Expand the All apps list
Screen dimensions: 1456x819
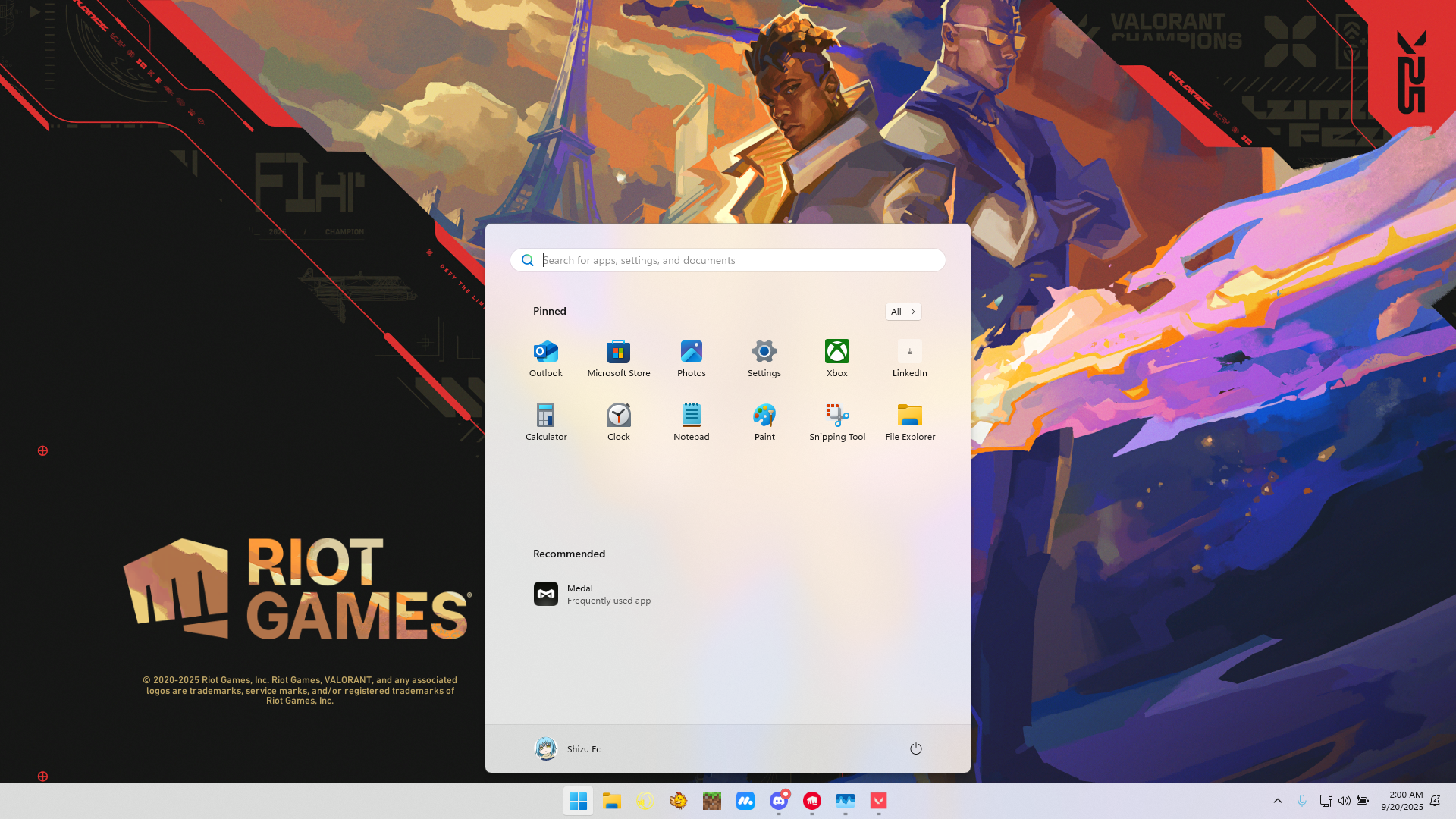(x=902, y=312)
